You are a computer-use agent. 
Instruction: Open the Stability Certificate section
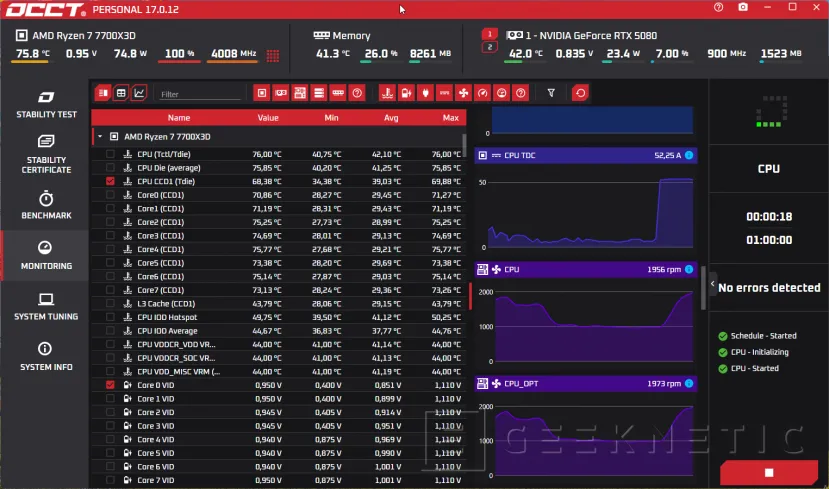click(x=46, y=154)
